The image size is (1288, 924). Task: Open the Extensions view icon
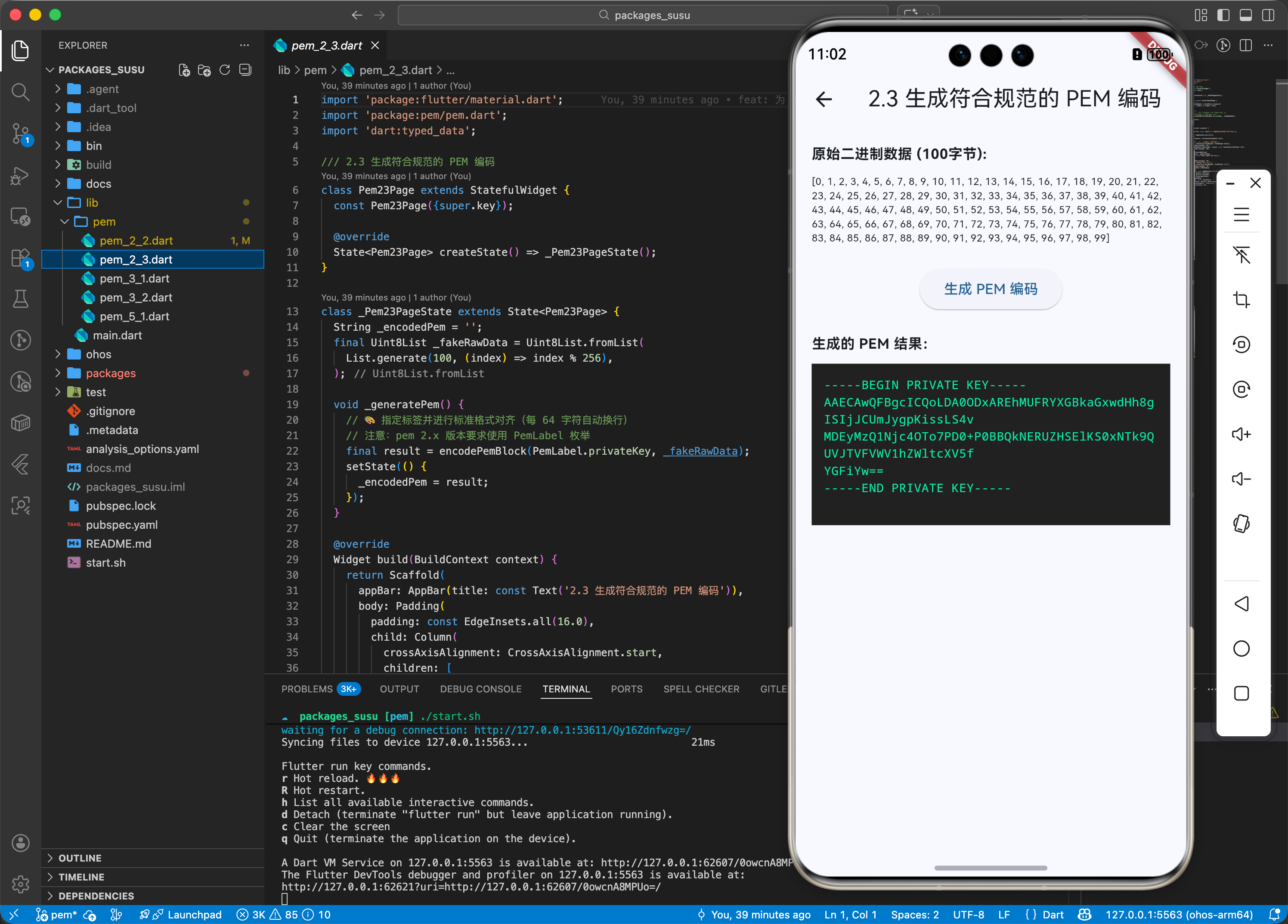(x=20, y=258)
